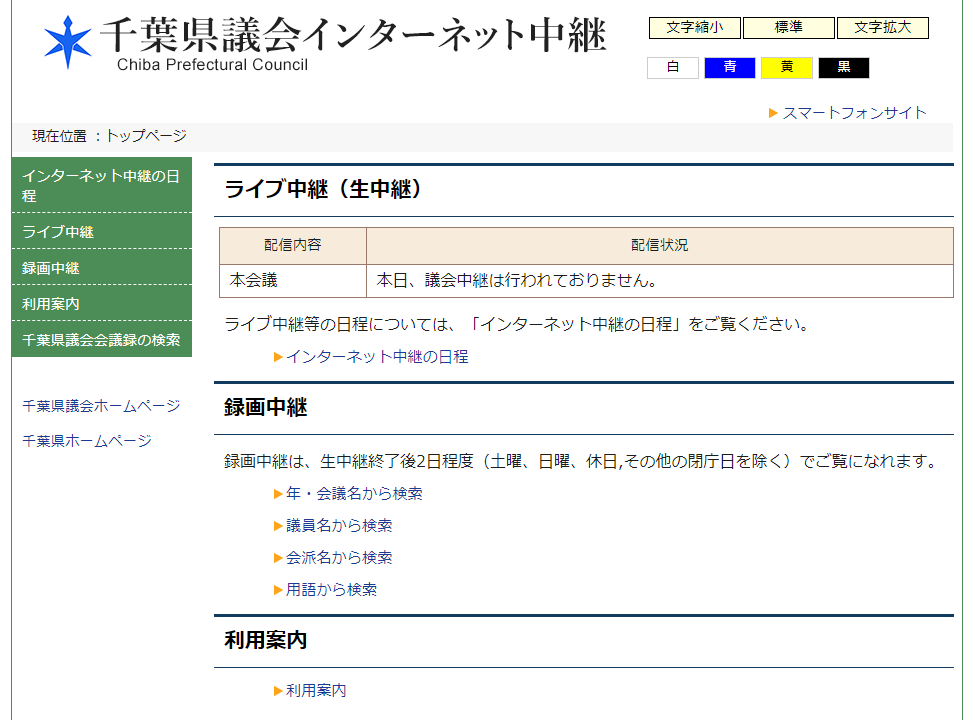975x720 pixels.
Task: Click the 文字縮小 text size button
Action: (694, 28)
